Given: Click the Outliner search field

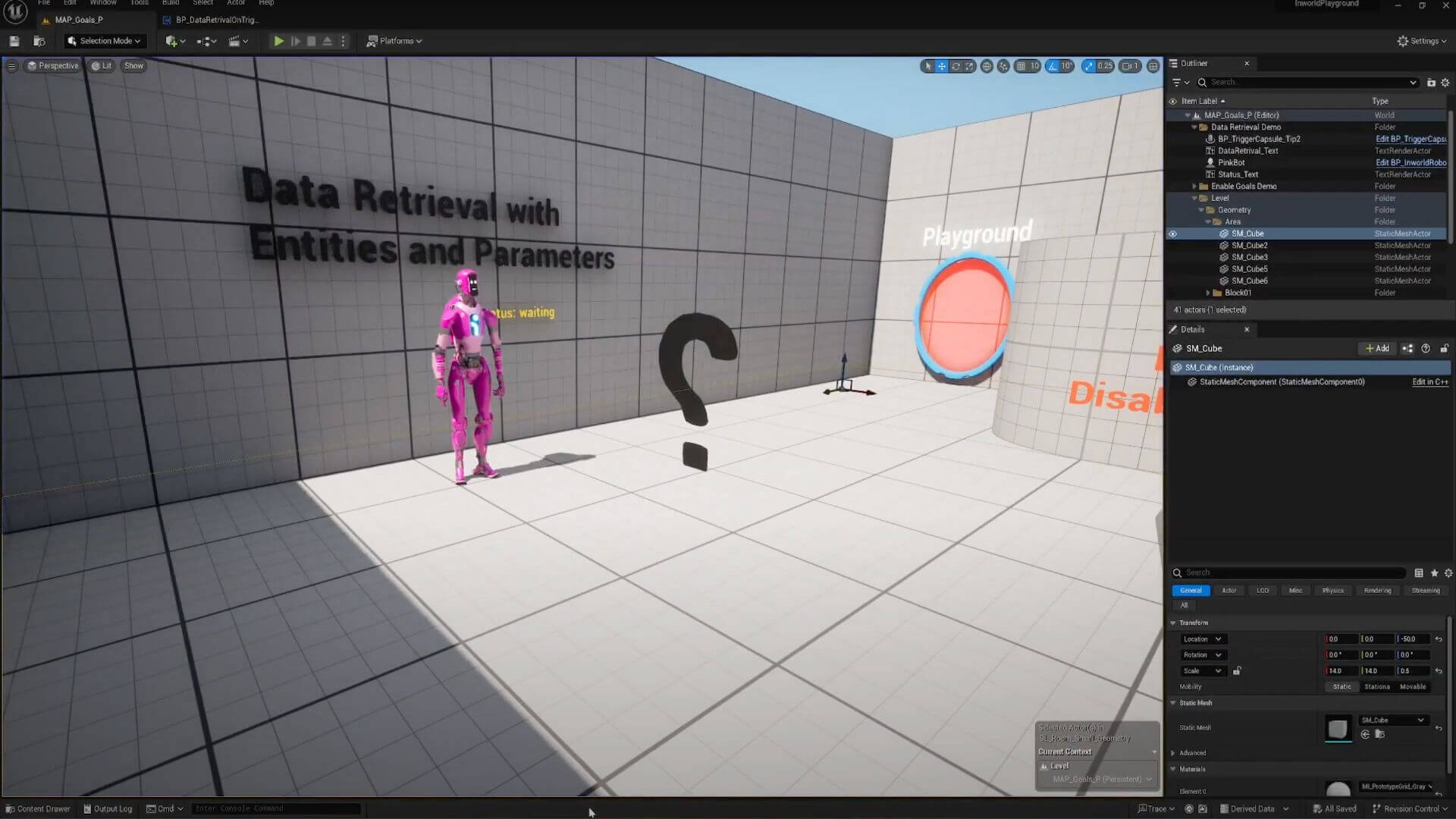Looking at the screenshot, I should 1307,82.
